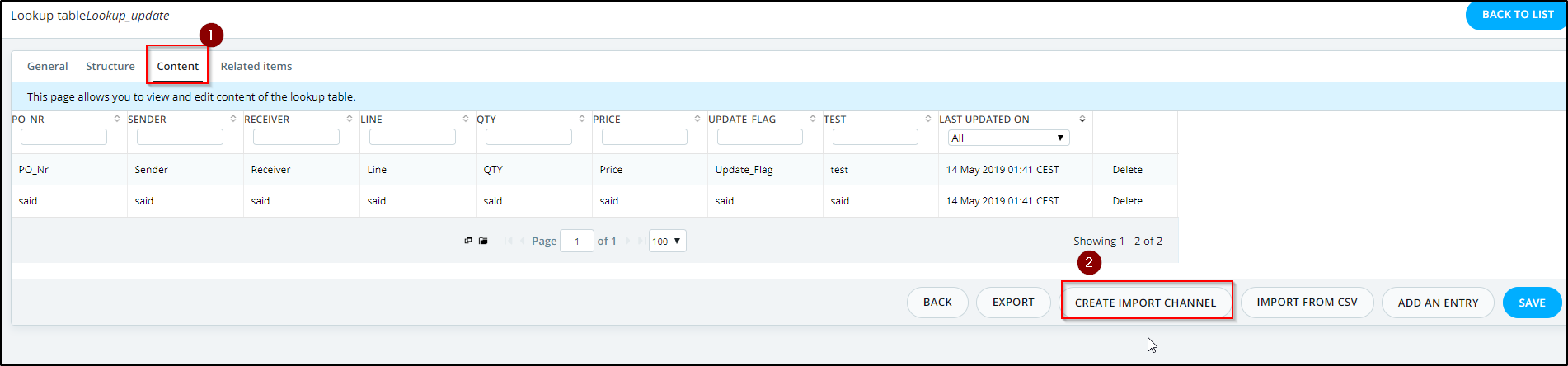Click IMPORT FROM CSV button
This screenshot has width=1568, height=366.
click(1307, 303)
